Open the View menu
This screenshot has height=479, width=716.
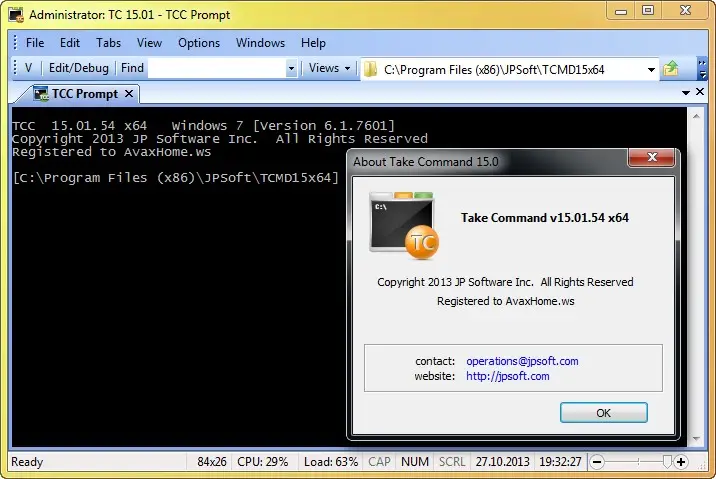(149, 43)
